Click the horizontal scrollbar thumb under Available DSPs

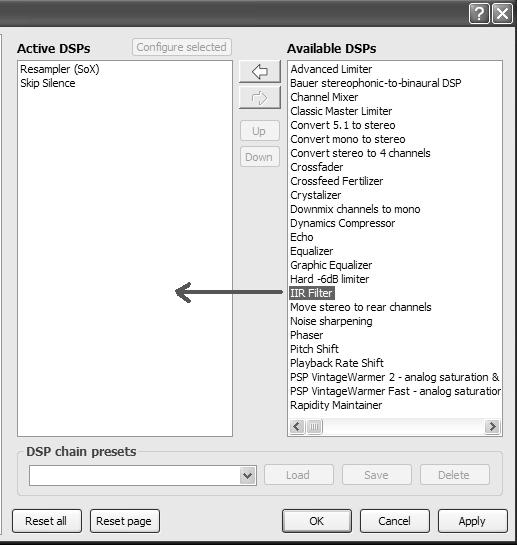point(314,426)
